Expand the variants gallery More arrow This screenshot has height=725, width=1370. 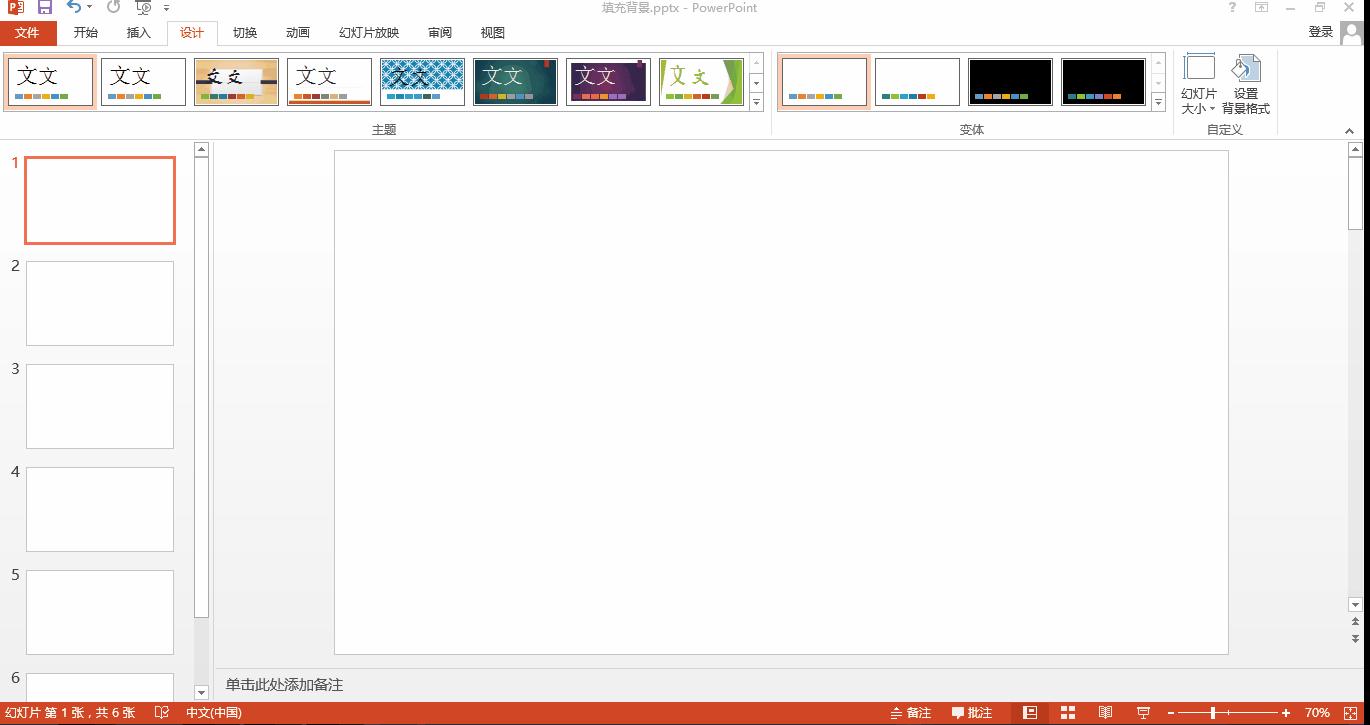pos(1158,102)
